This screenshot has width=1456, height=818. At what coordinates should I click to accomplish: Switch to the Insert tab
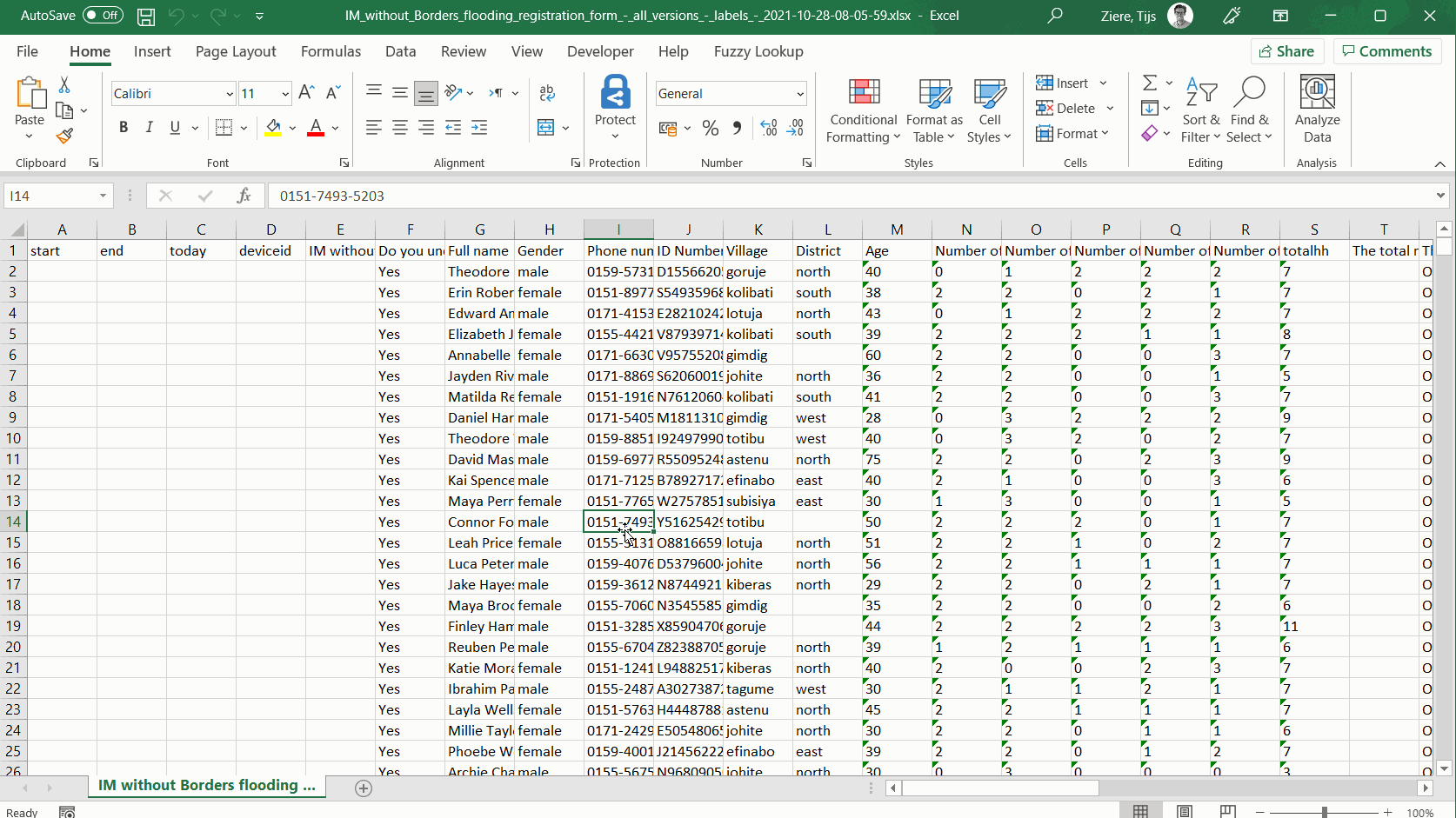click(152, 51)
